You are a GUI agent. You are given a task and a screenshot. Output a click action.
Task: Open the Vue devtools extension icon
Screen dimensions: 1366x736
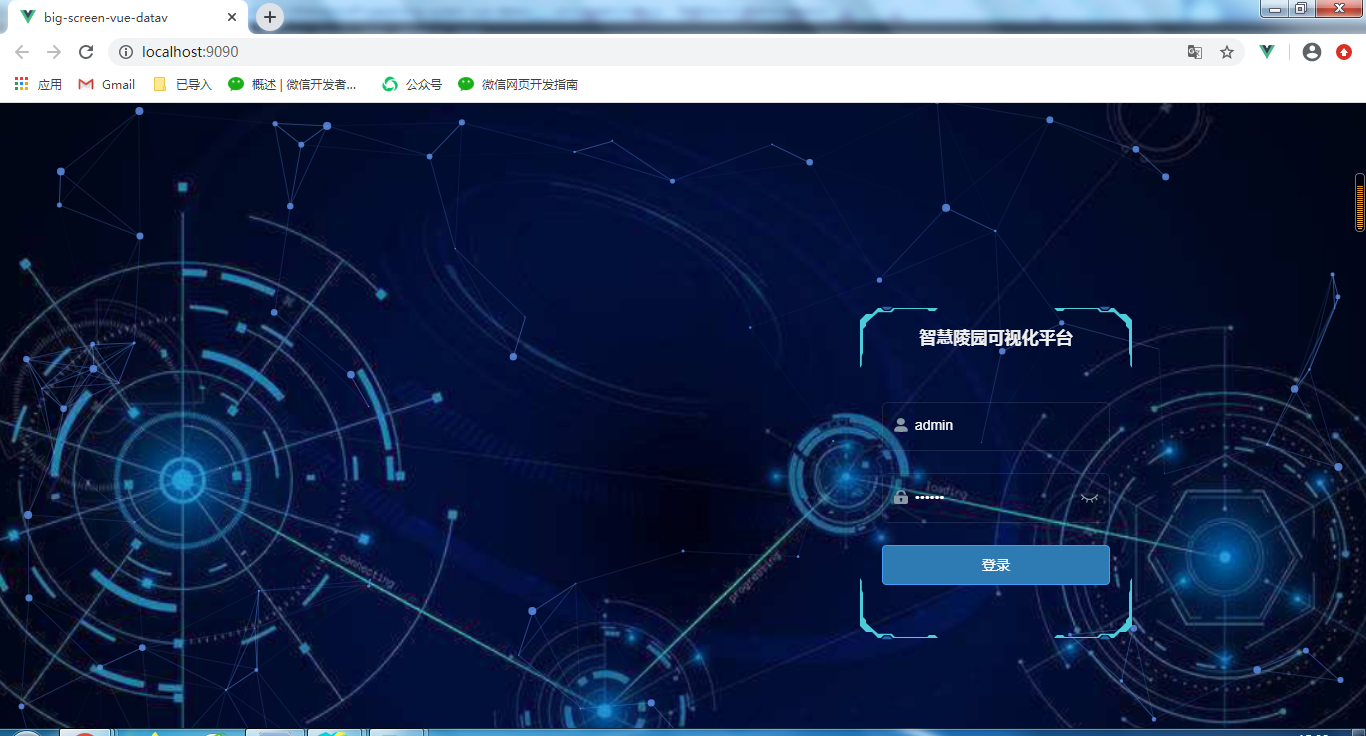(1267, 52)
